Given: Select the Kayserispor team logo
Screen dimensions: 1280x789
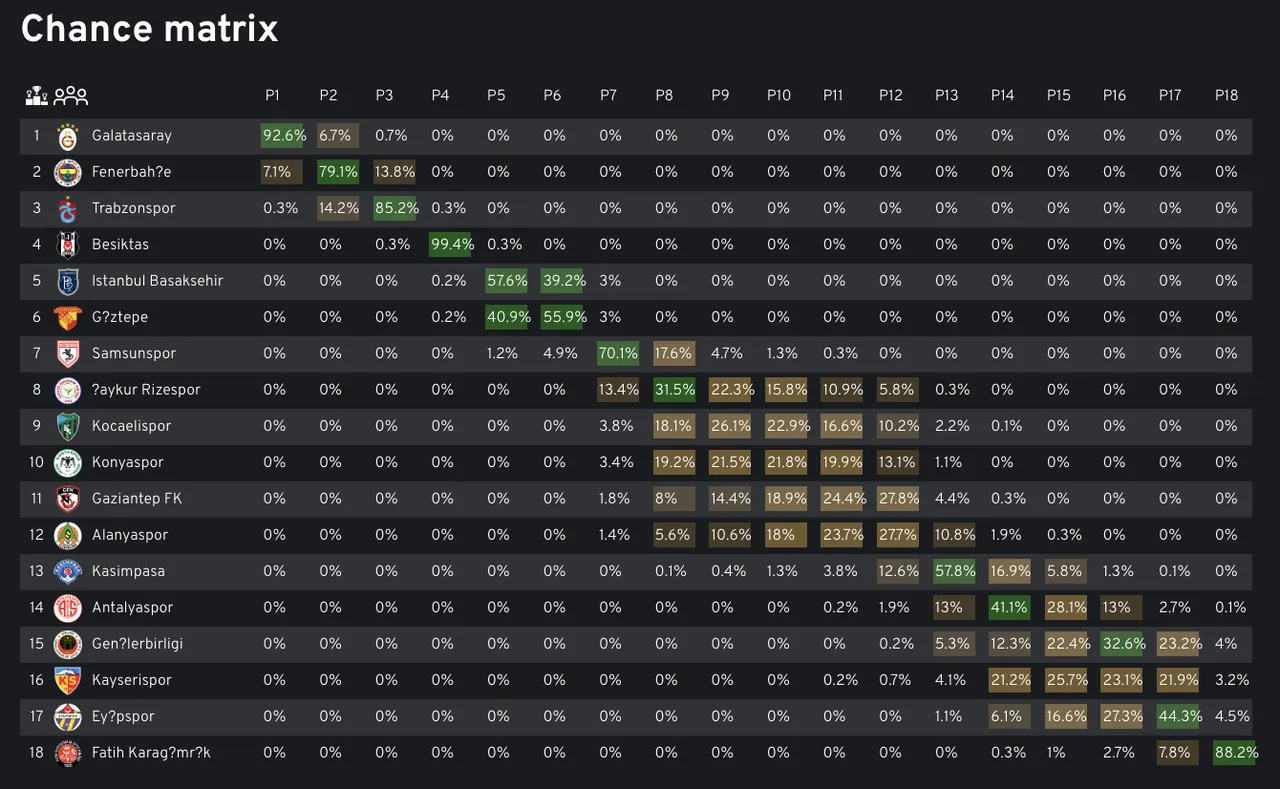Looking at the screenshot, I should tap(67, 680).
